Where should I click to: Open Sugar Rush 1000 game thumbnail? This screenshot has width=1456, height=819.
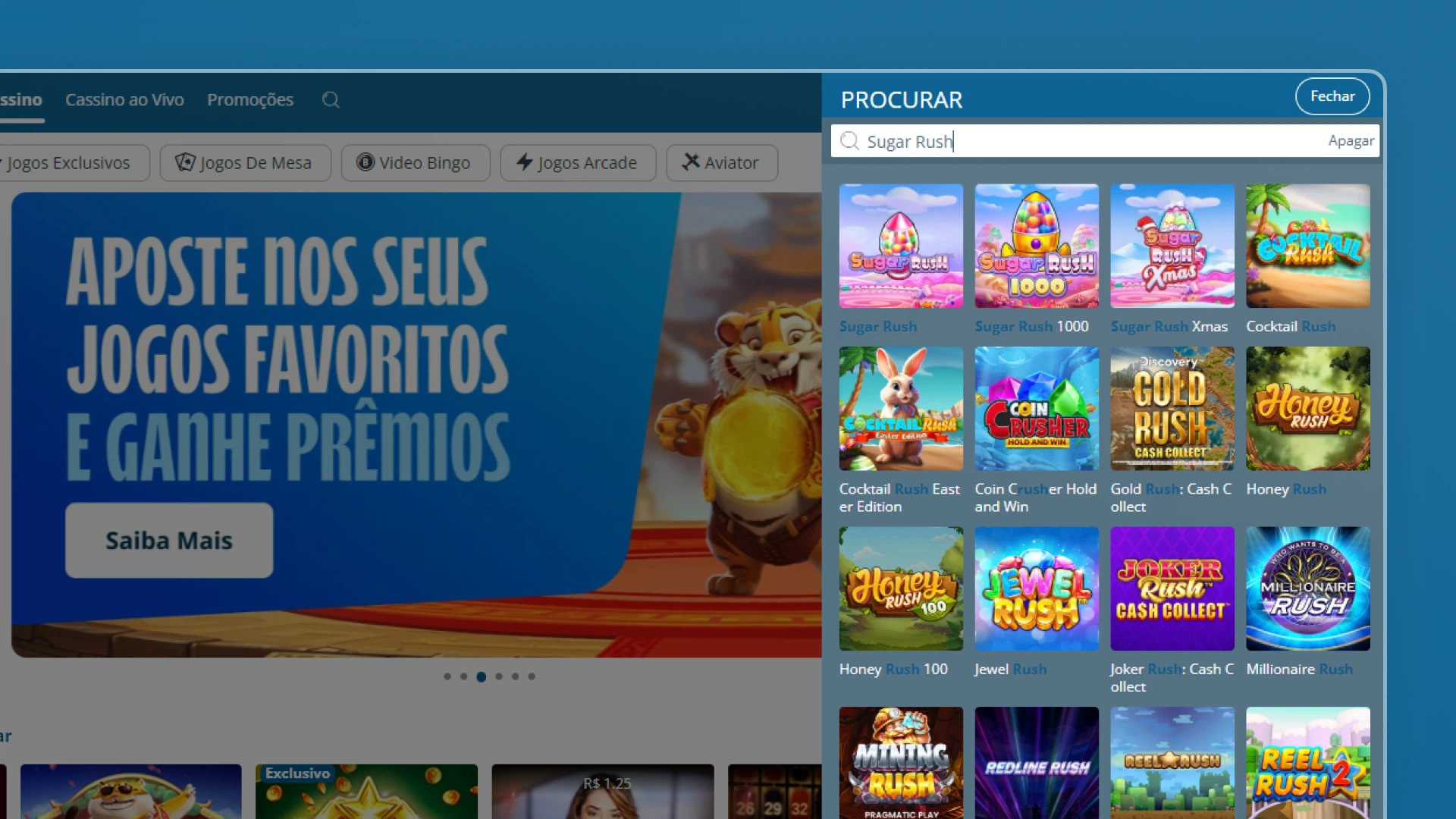pos(1037,246)
